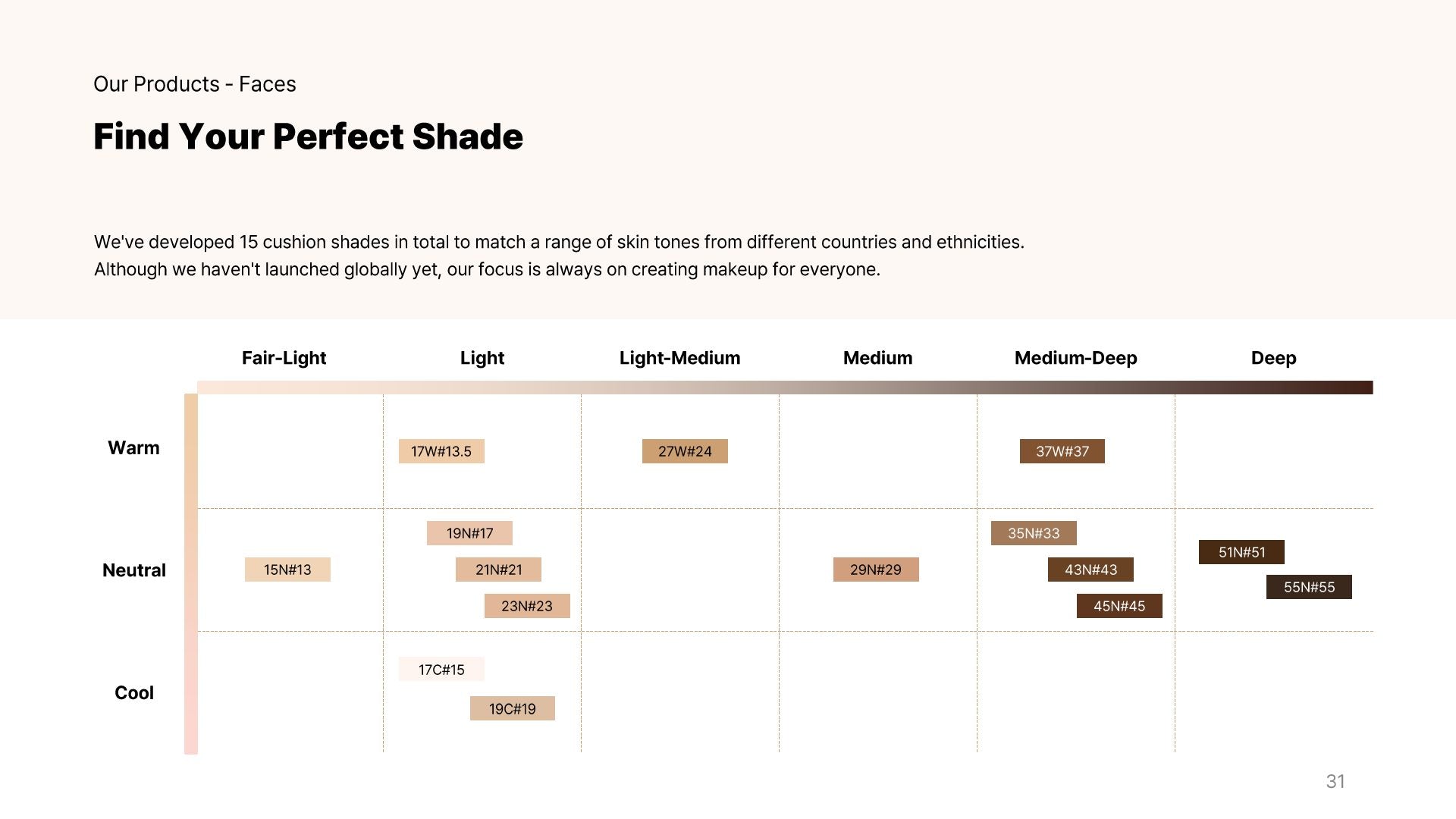Select the 17C#15 cool swatch

pos(441,670)
